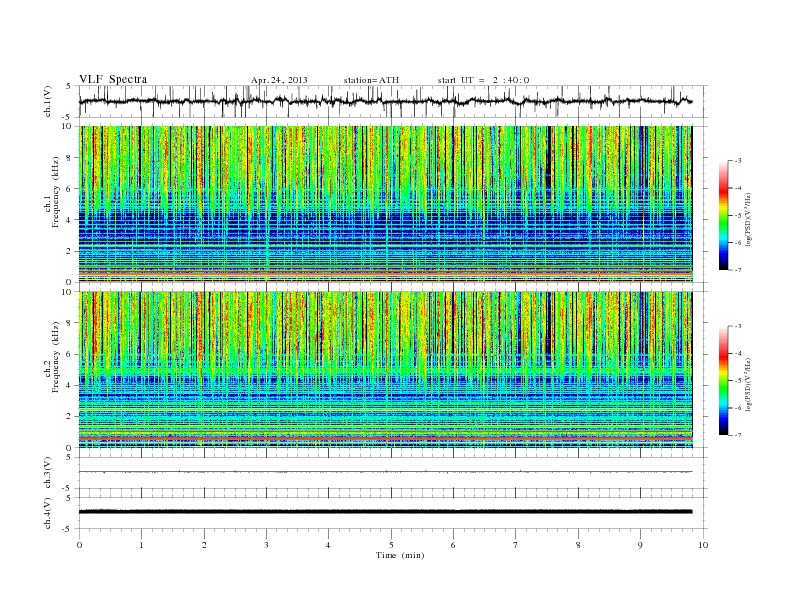
Task: Click the 'ch.4(V)' axis label
Action: click(x=48, y=514)
